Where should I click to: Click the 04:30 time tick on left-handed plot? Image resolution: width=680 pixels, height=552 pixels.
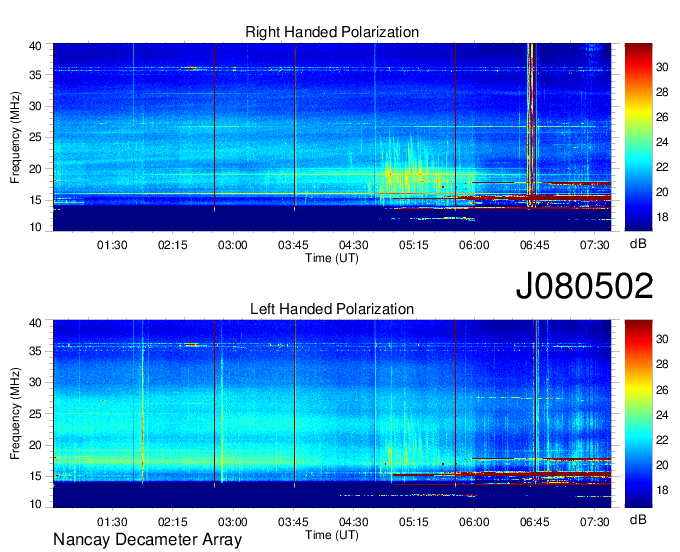353,522
